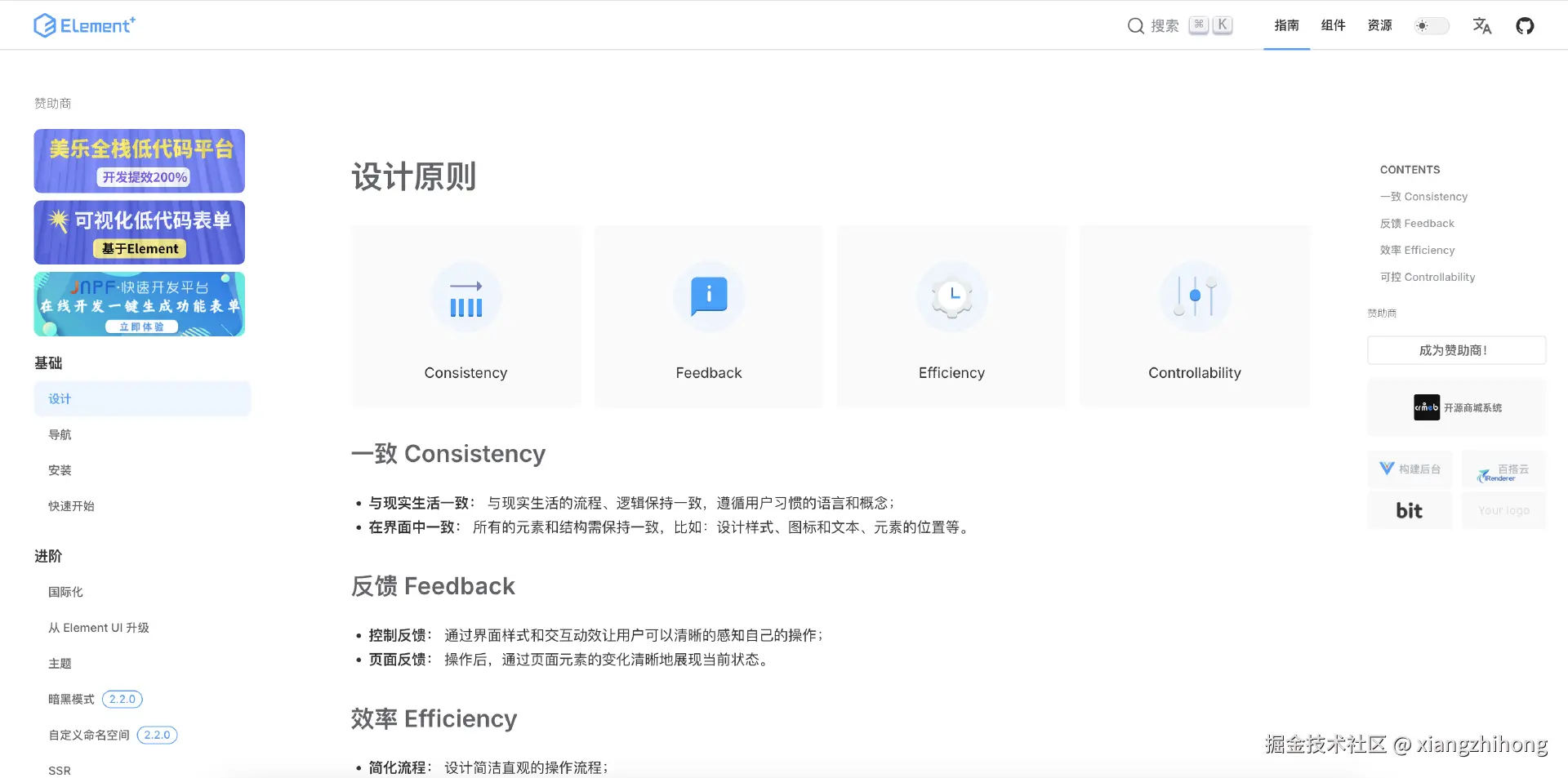Image resolution: width=1568 pixels, height=778 pixels.
Task: Open the 可视化低代码表单 sponsor banner
Action: (140, 233)
